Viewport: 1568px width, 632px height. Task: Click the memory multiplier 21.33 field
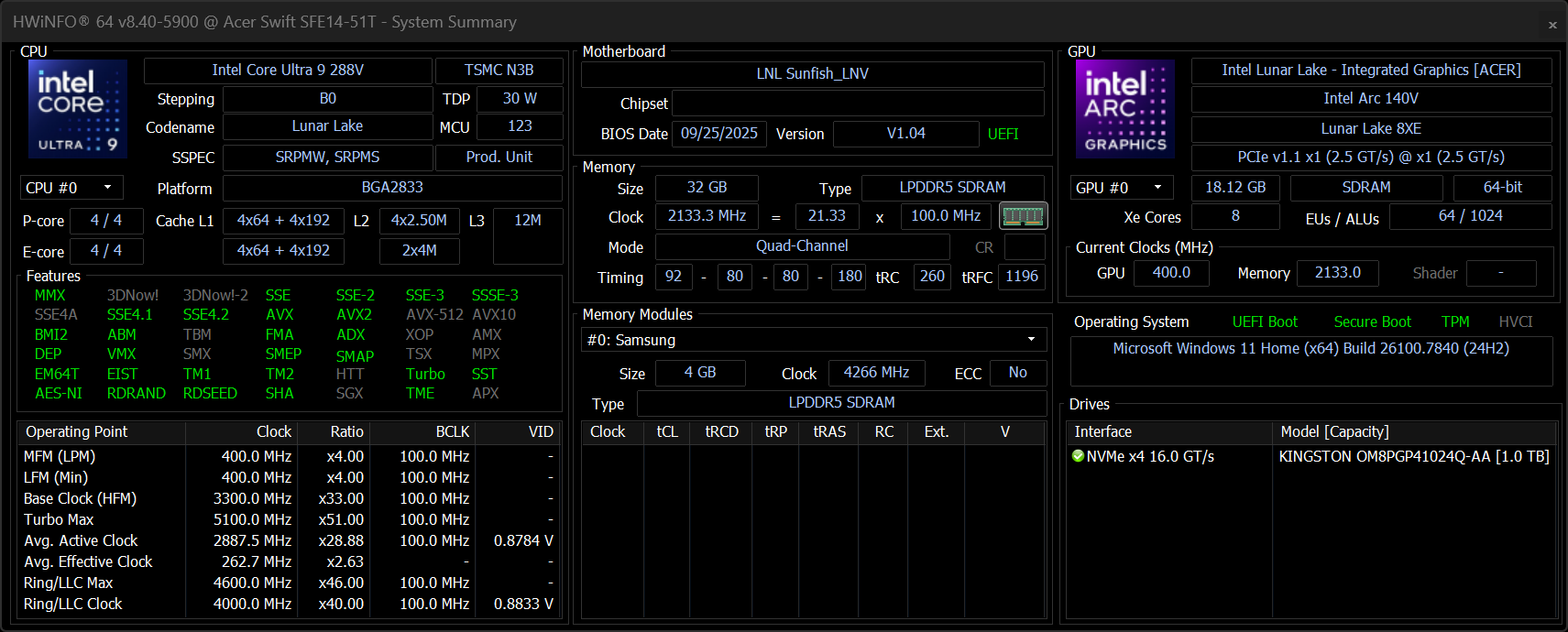coord(827,216)
